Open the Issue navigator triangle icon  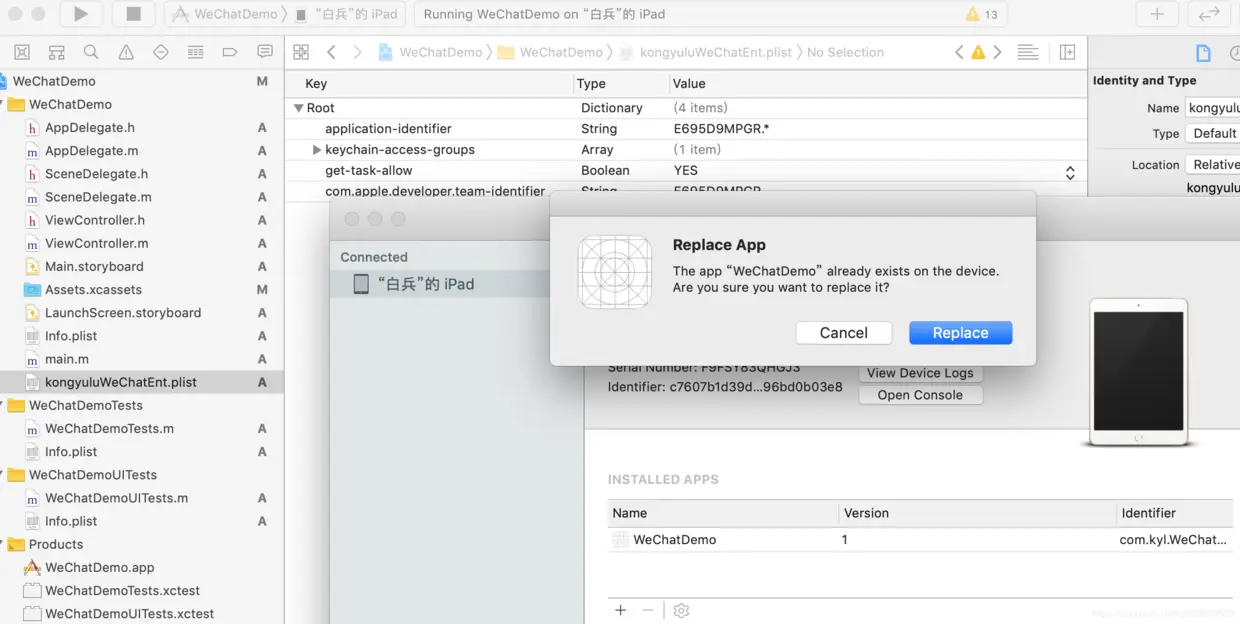(126, 52)
